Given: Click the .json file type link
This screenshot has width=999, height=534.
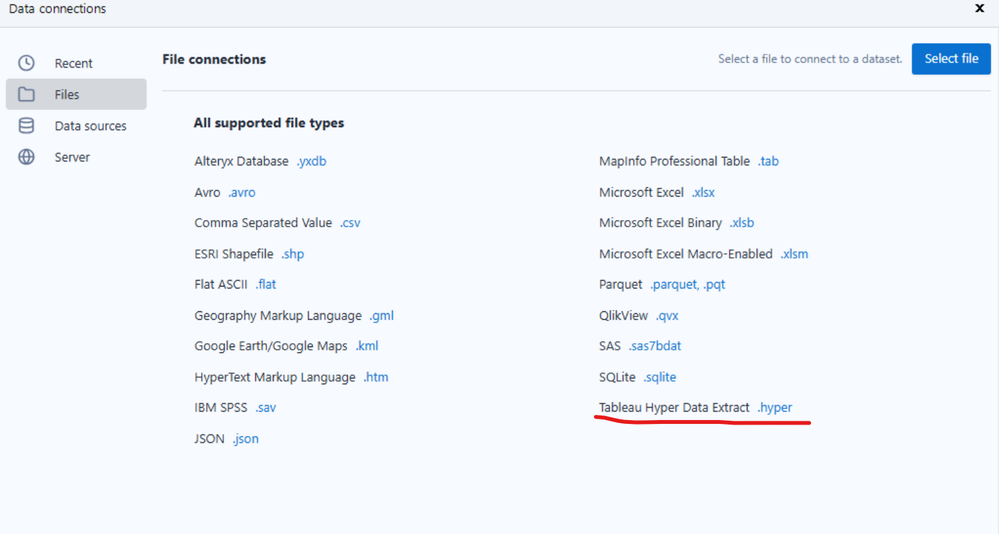Looking at the screenshot, I should pos(245,439).
